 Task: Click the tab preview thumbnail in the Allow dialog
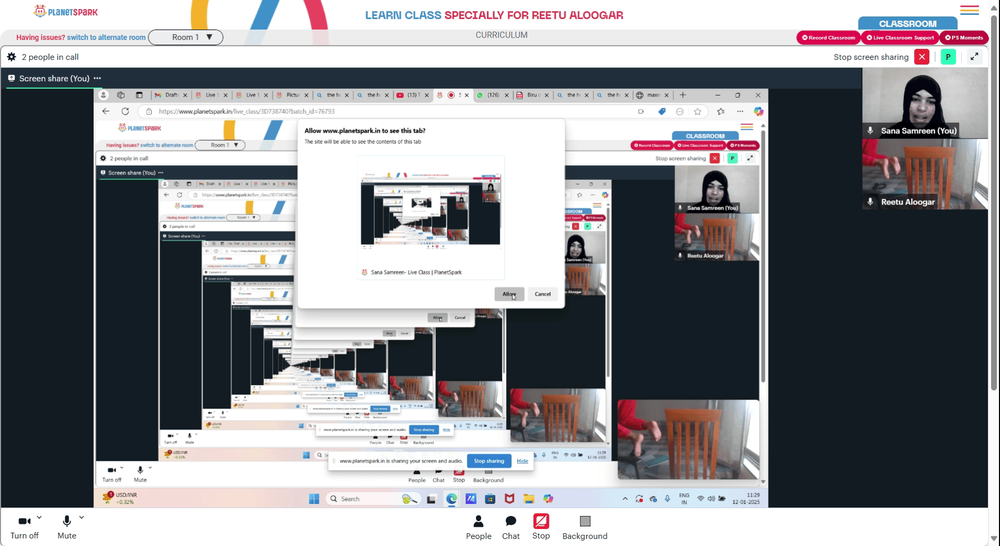point(430,208)
